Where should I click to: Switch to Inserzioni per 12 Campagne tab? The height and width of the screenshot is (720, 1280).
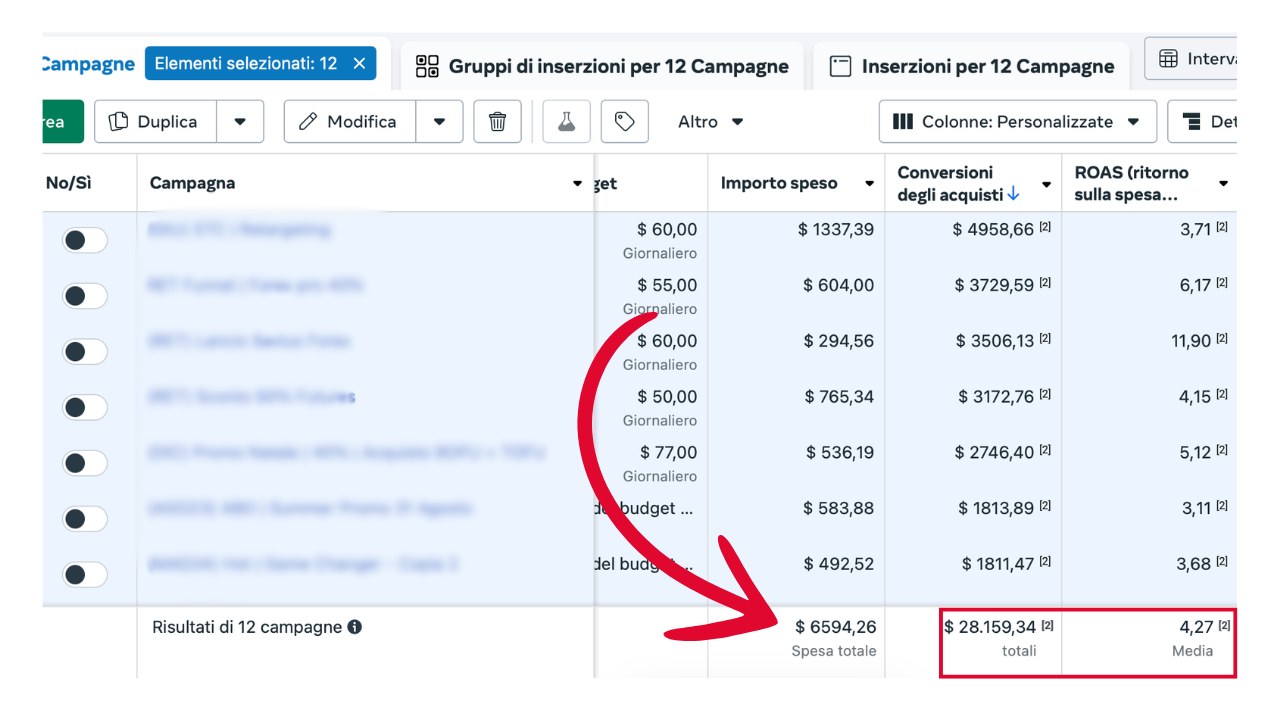(x=972, y=67)
